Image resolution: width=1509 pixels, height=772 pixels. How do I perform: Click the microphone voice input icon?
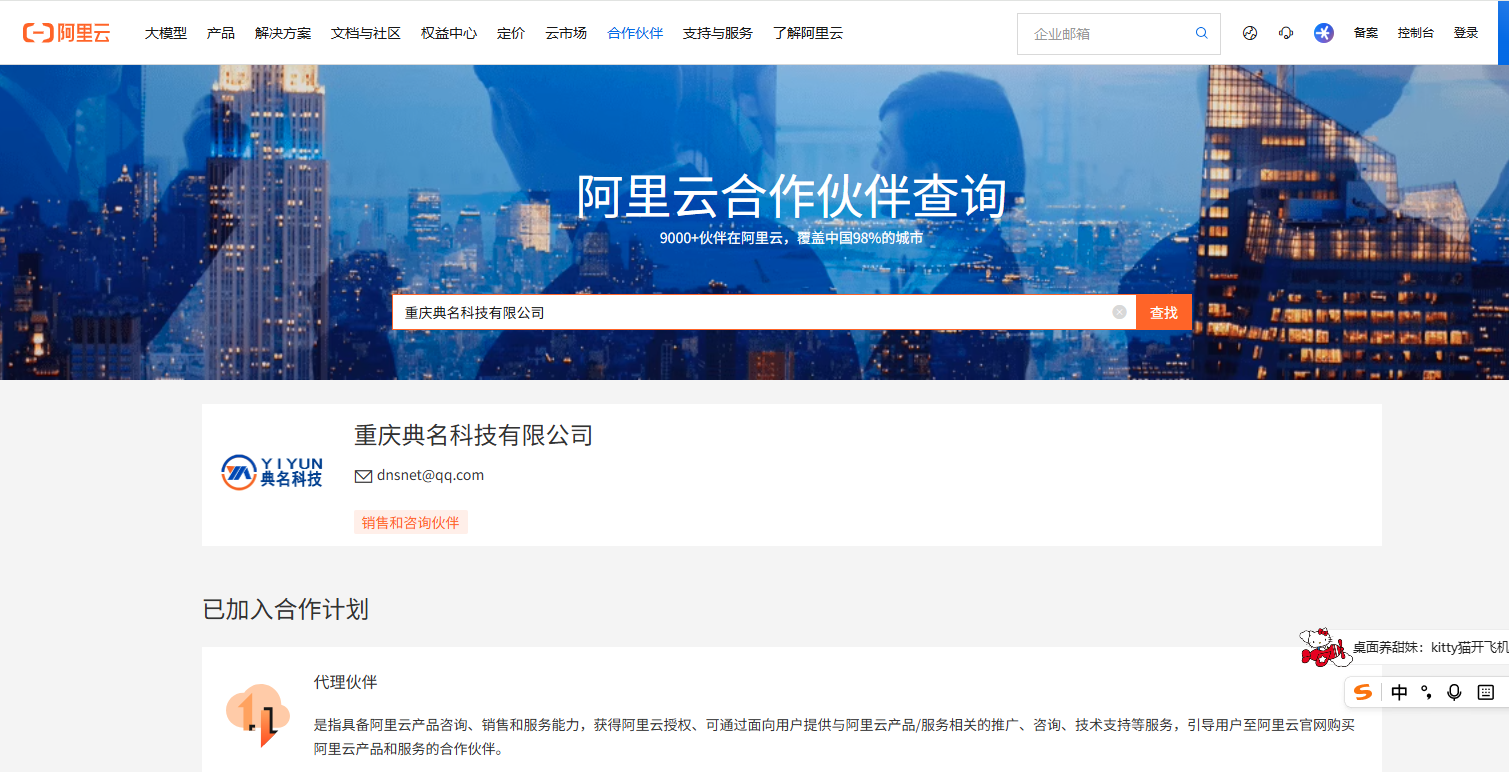point(1454,692)
